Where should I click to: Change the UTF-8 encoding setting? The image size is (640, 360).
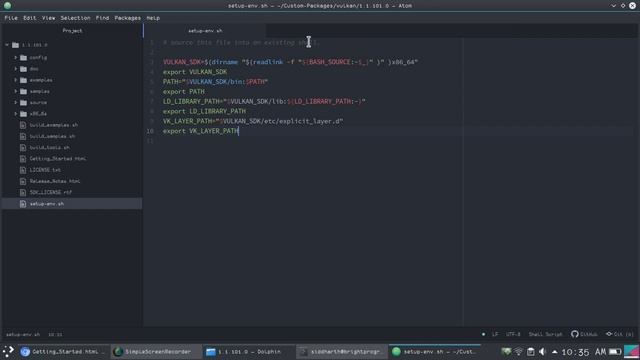[513, 334]
